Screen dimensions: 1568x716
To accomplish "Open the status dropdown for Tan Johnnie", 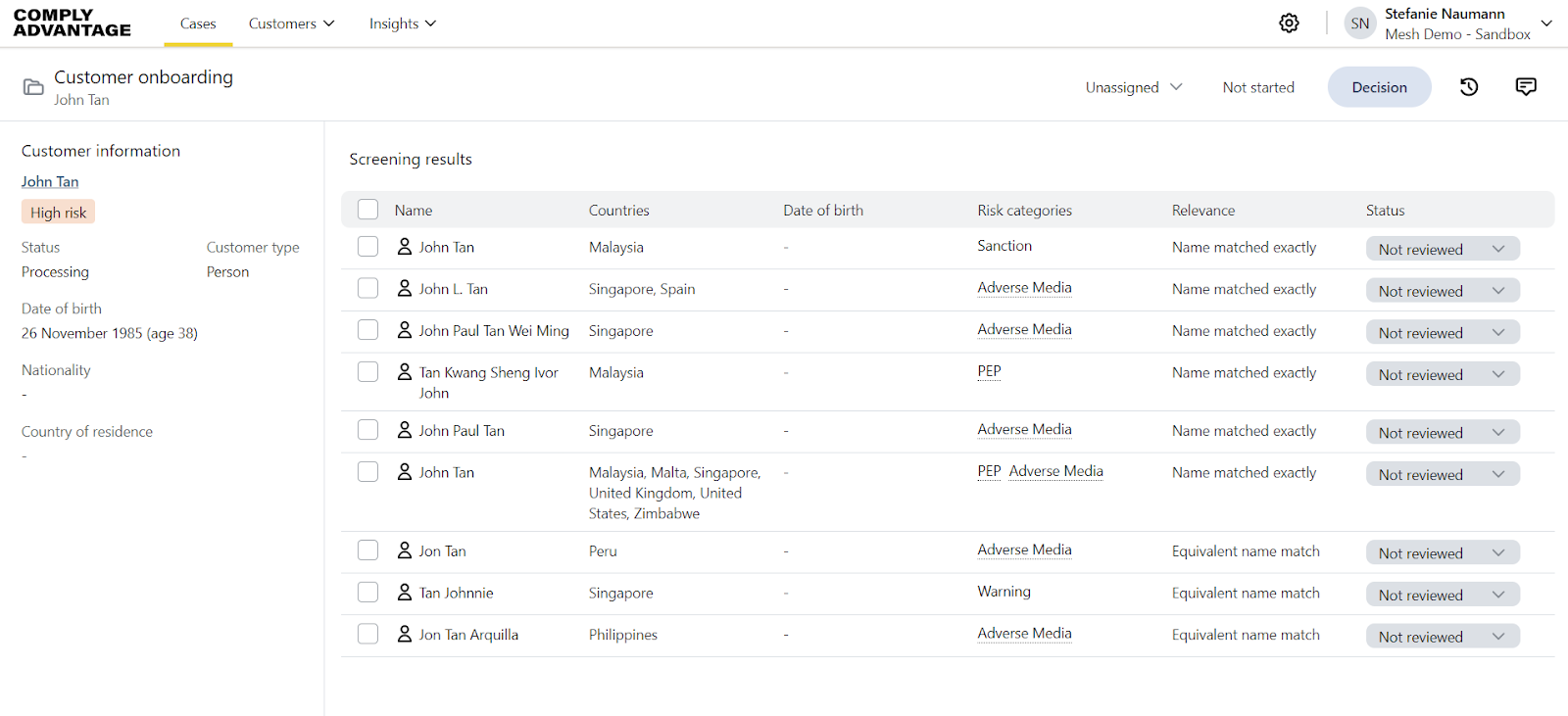I will coord(1442,595).
